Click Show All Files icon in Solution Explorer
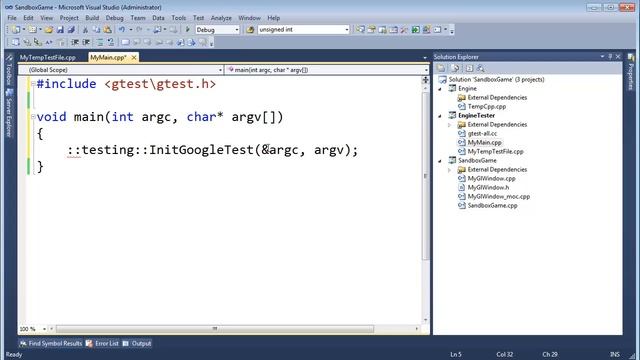 456,69
